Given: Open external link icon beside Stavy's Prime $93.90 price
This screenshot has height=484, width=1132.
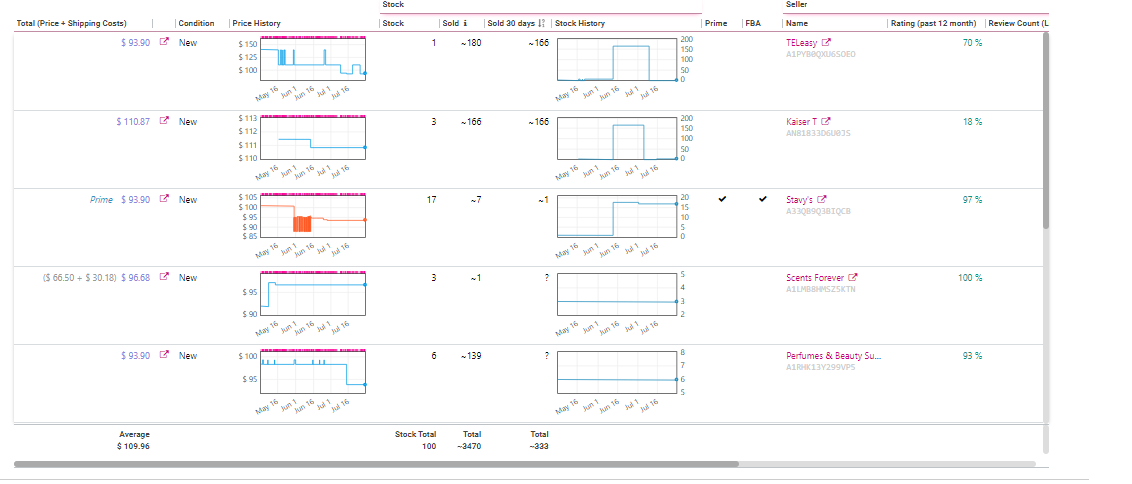Looking at the screenshot, I should [x=164, y=199].
